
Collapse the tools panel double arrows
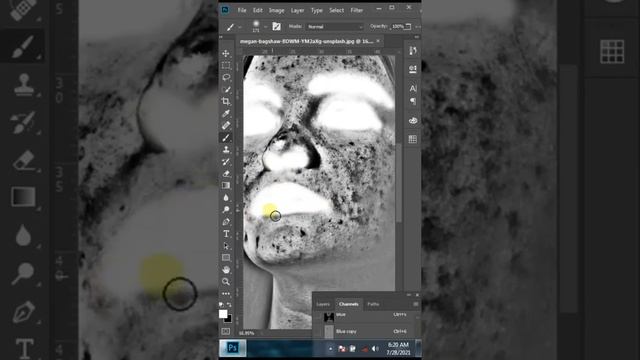tap(221, 37)
